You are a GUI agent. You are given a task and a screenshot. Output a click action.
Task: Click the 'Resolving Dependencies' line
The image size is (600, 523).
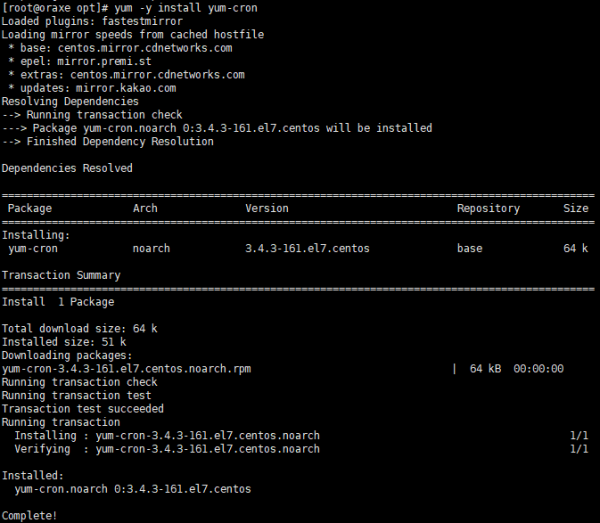(x=70, y=101)
